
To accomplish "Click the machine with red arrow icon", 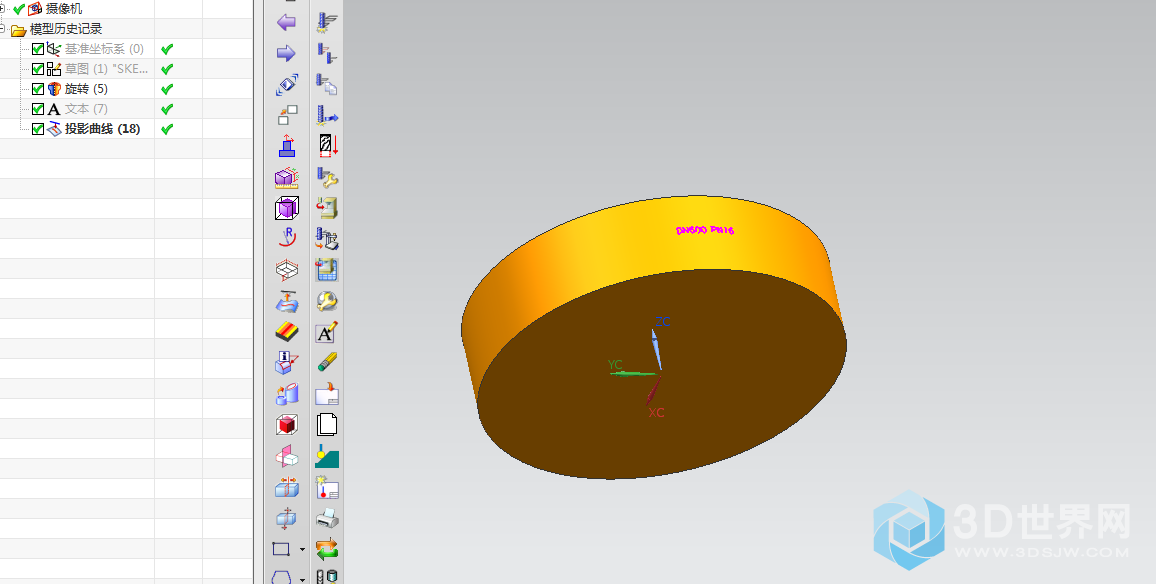I will coord(327,208).
